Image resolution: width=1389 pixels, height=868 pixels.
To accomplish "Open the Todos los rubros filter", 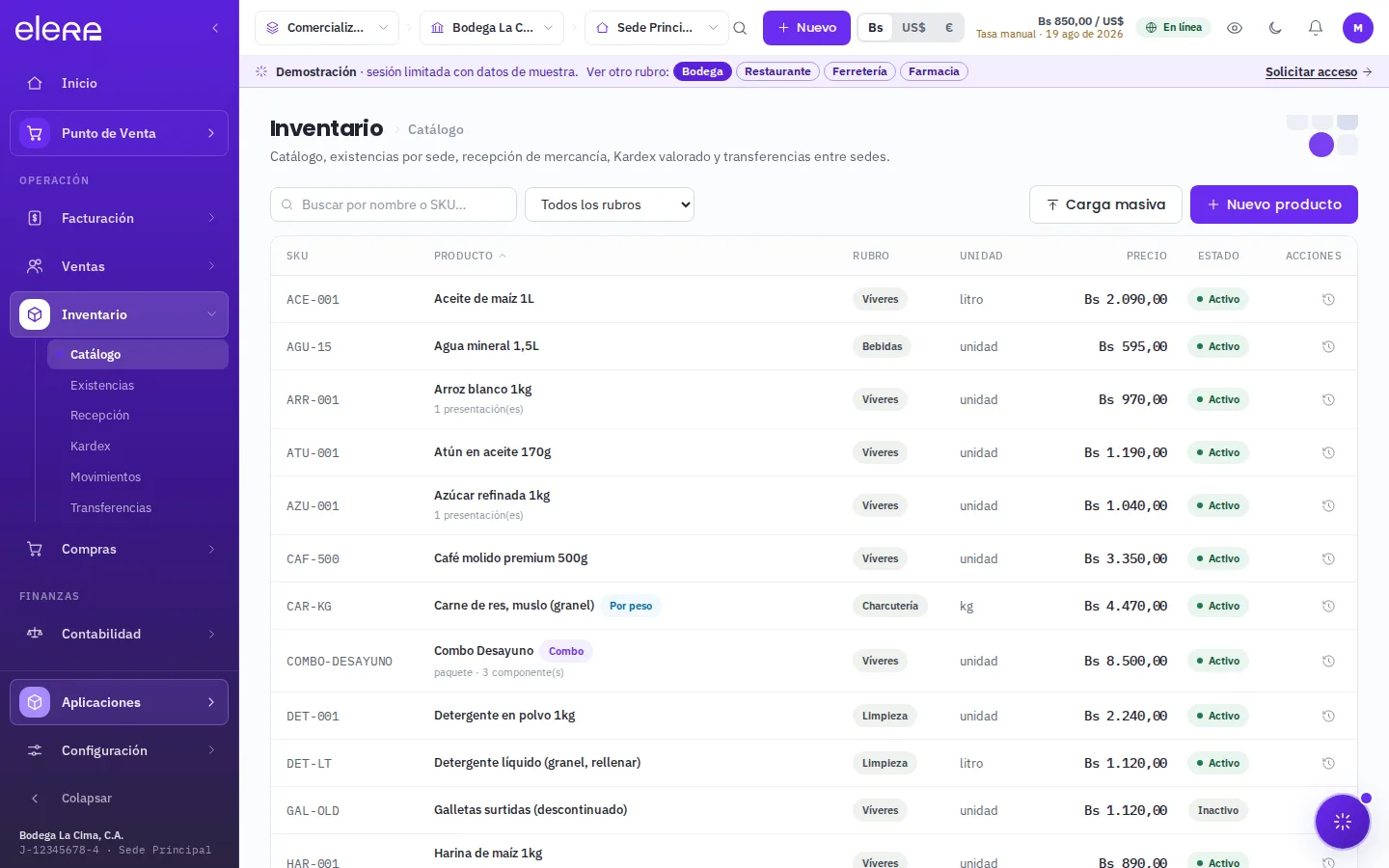I will [x=610, y=204].
